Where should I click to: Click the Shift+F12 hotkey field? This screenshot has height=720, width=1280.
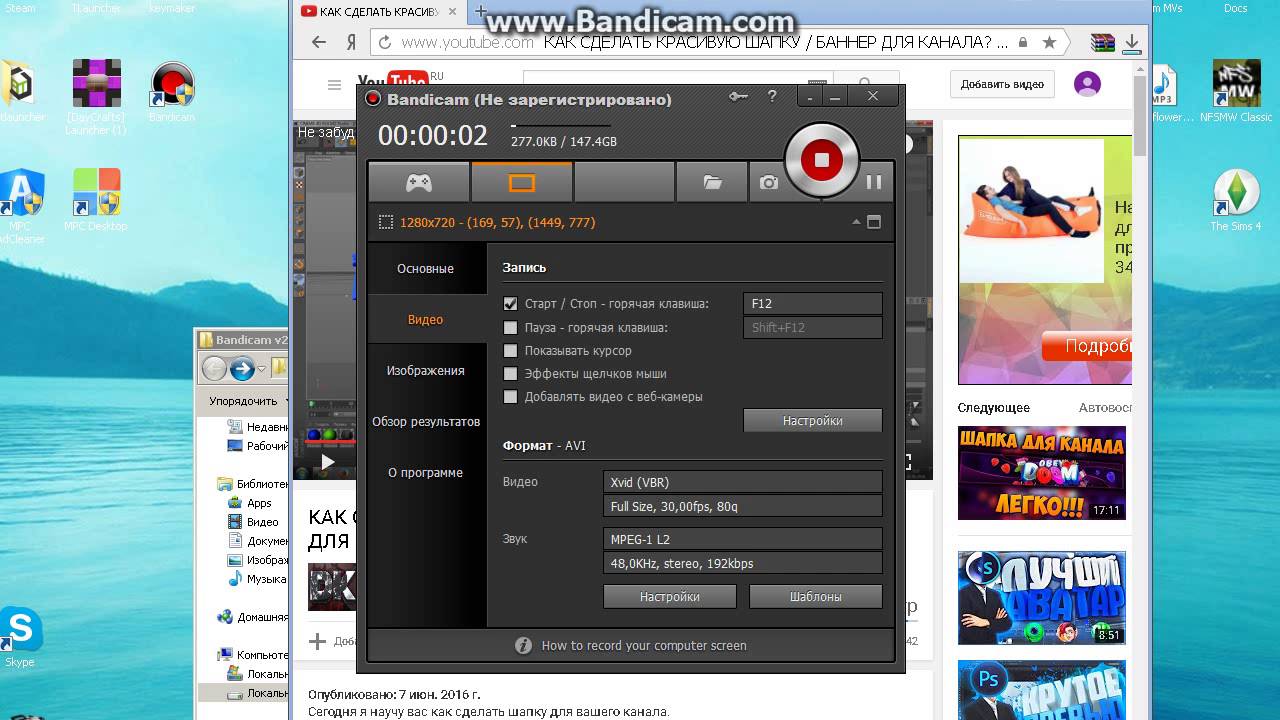pos(813,327)
